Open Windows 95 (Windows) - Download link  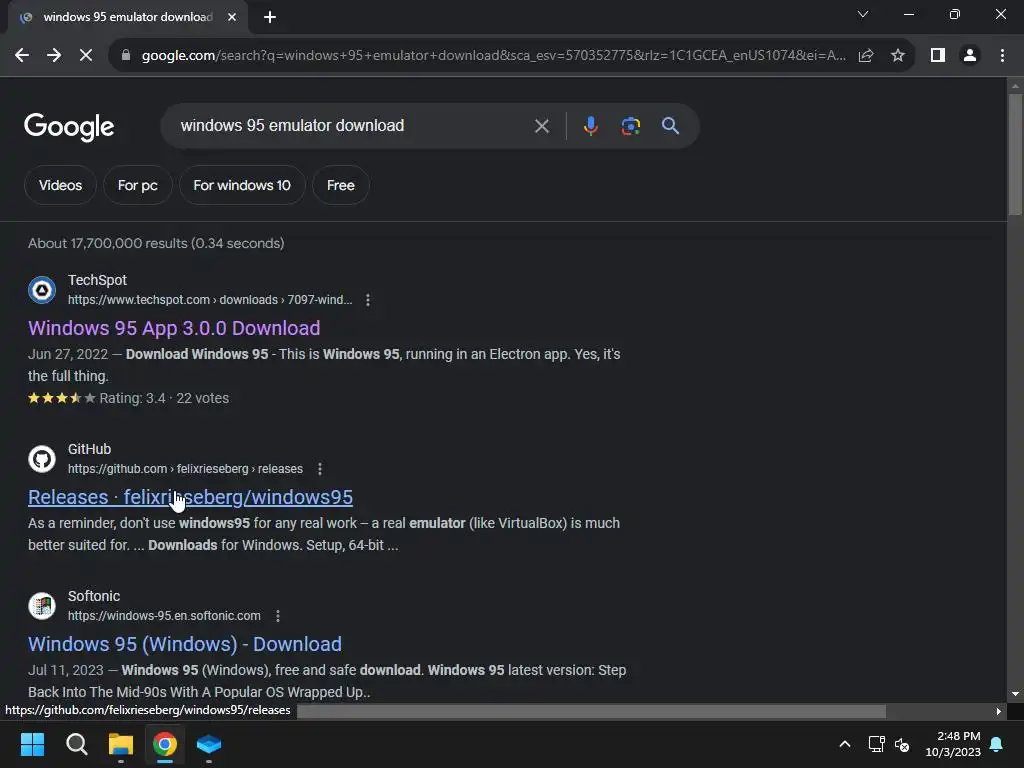coord(185,644)
